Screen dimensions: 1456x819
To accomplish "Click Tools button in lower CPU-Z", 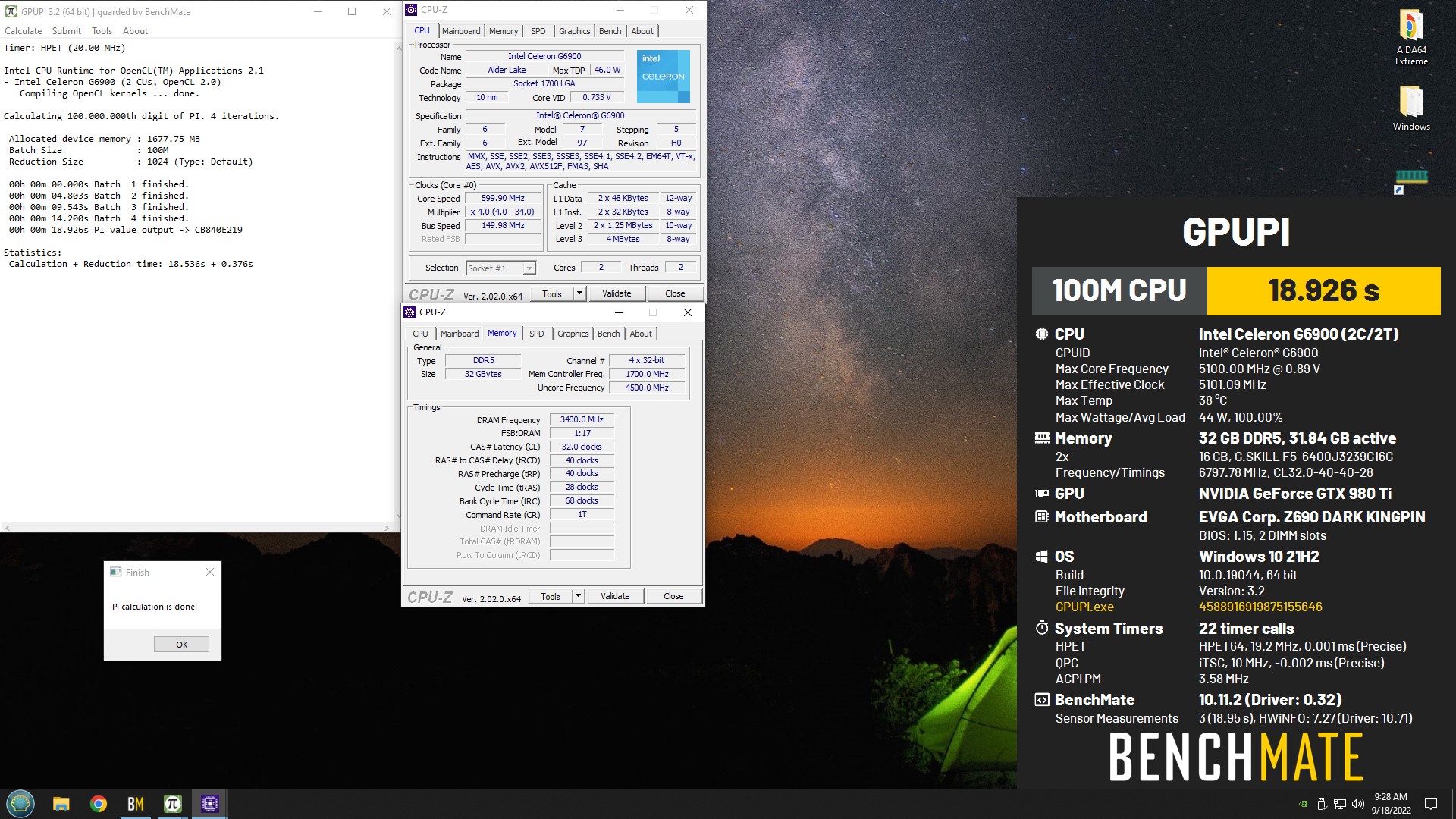I will pyautogui.click(x=551, y=596).
